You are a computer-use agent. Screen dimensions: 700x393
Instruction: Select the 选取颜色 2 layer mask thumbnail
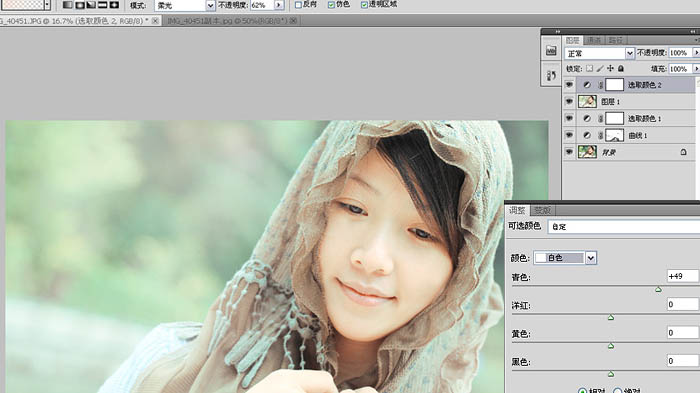(x=614, y=84)
